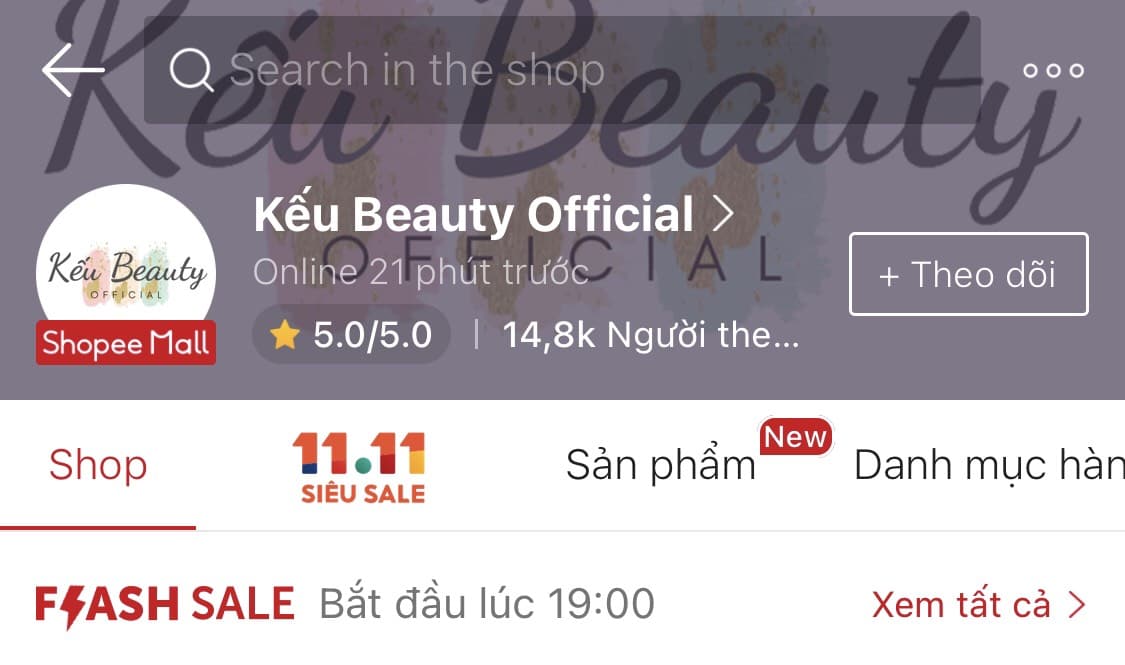This screenshot has height=665, width=1125.
Task: Tap the back arrow icon
Action: pos(72,69)
